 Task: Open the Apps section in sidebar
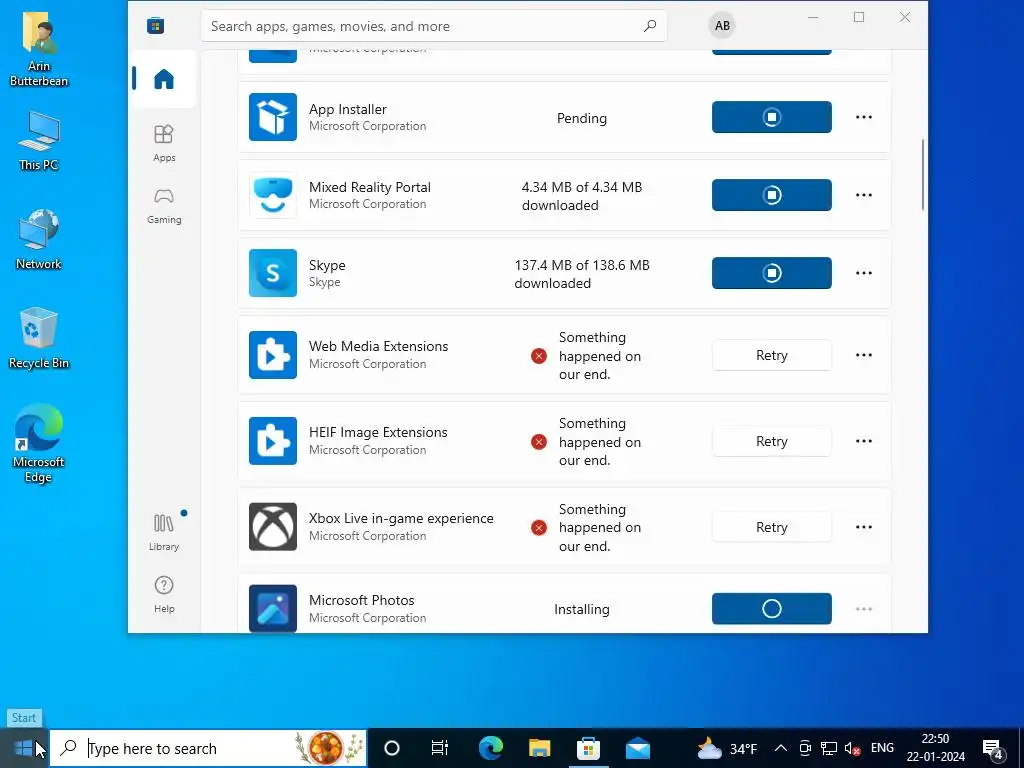163,143
